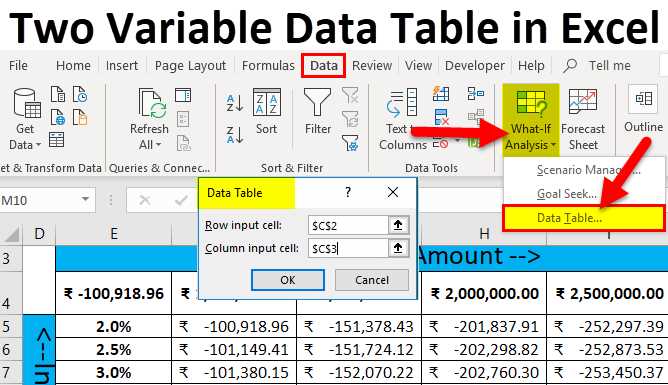668x385 pixels.
Task: Select row 5 header
Action: pyautogui.click(x=11, y=327)
